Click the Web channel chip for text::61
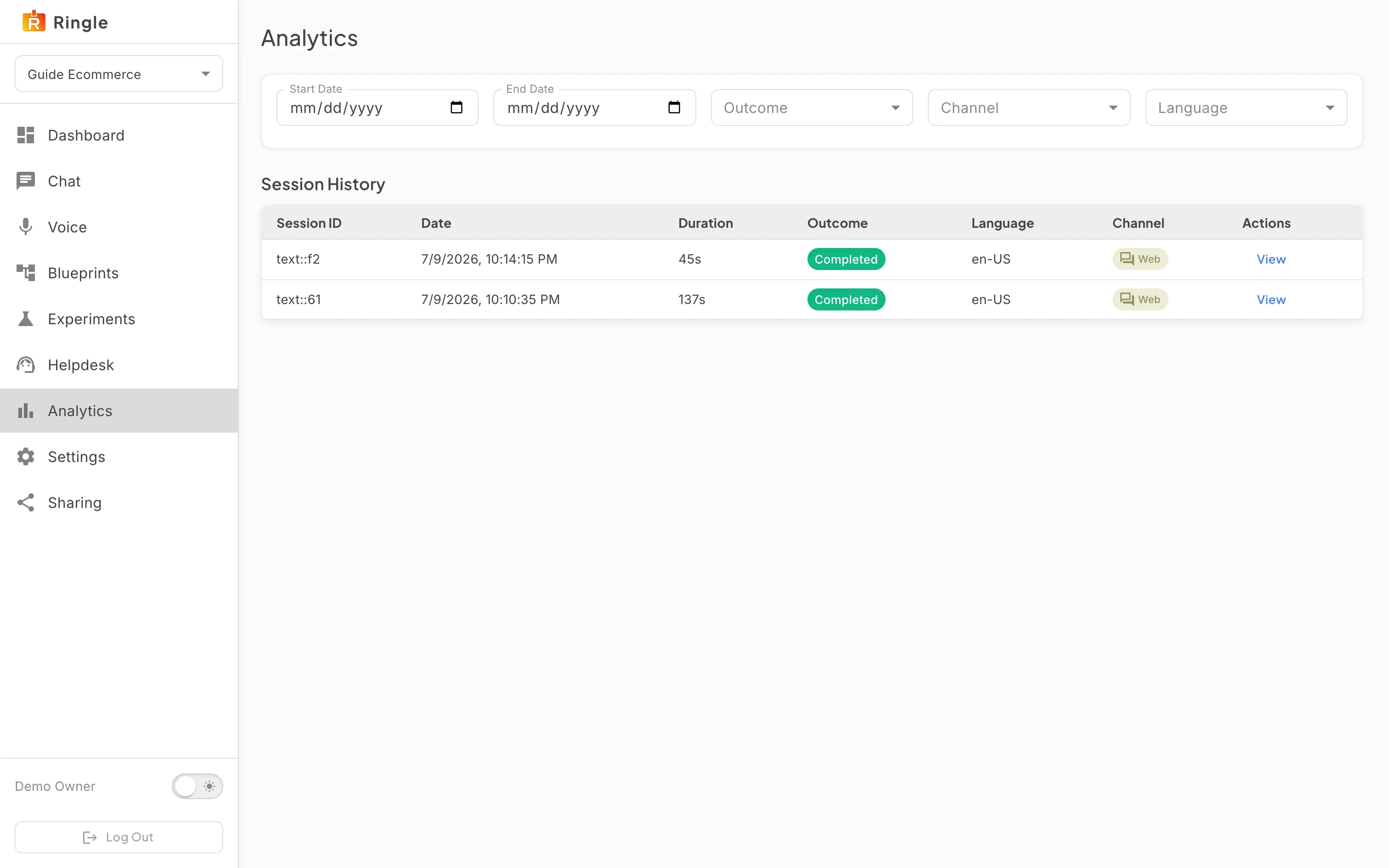Image resolution: width=1389 pixels, height=868 pixels. (x=1140, y=299)
